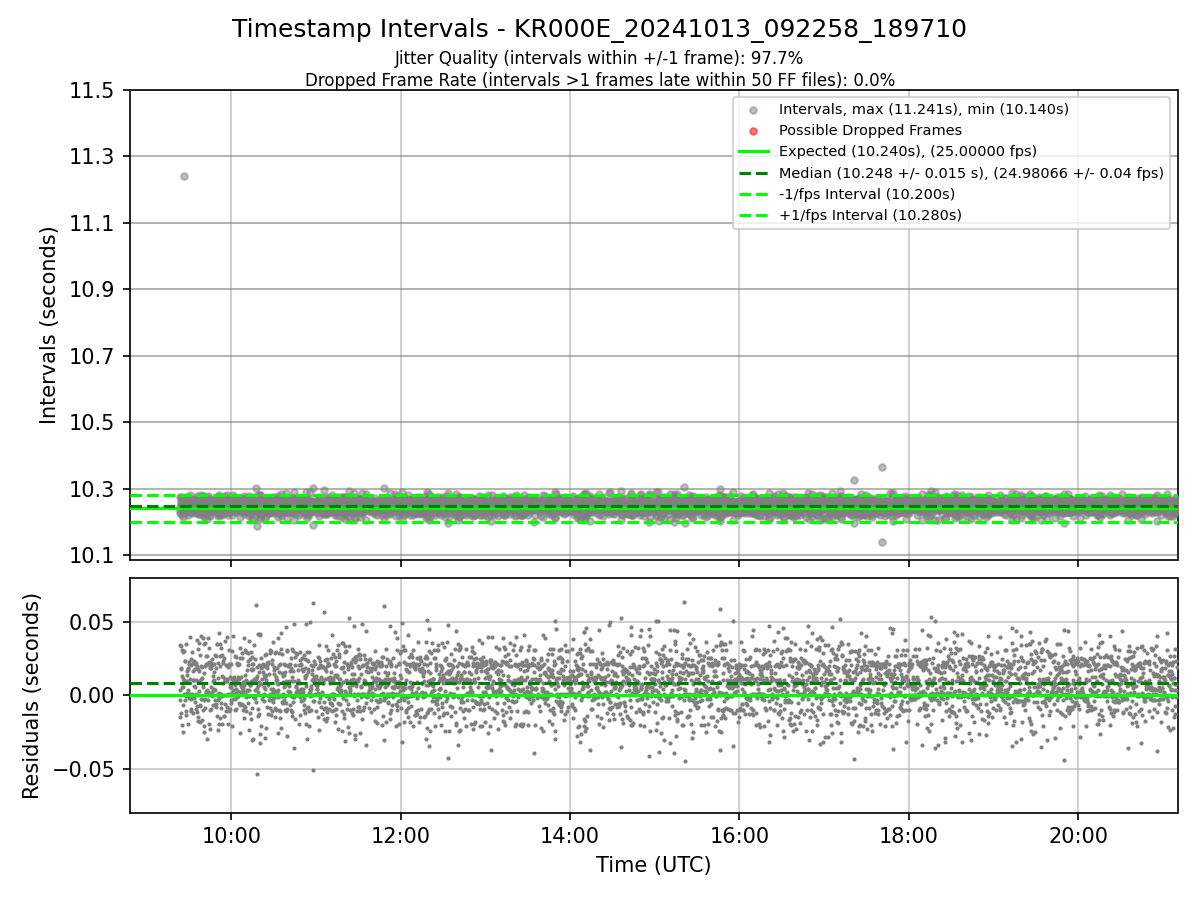Image resolution: width=1200 pixels, height=900 pixels.
Task: Click the "+1/fps Interval (10.280s)" legend entry
Action: (x=870, y=215)
